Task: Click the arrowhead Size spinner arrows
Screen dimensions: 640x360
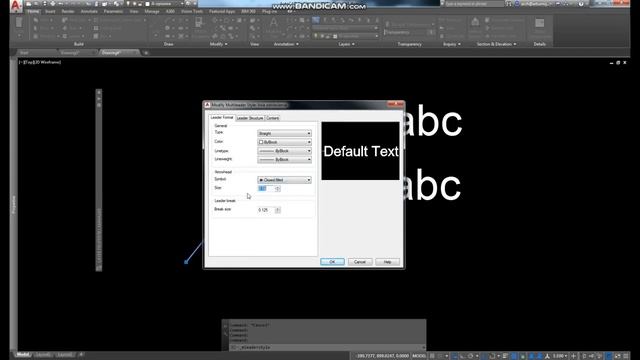Action: pos(278,189)
